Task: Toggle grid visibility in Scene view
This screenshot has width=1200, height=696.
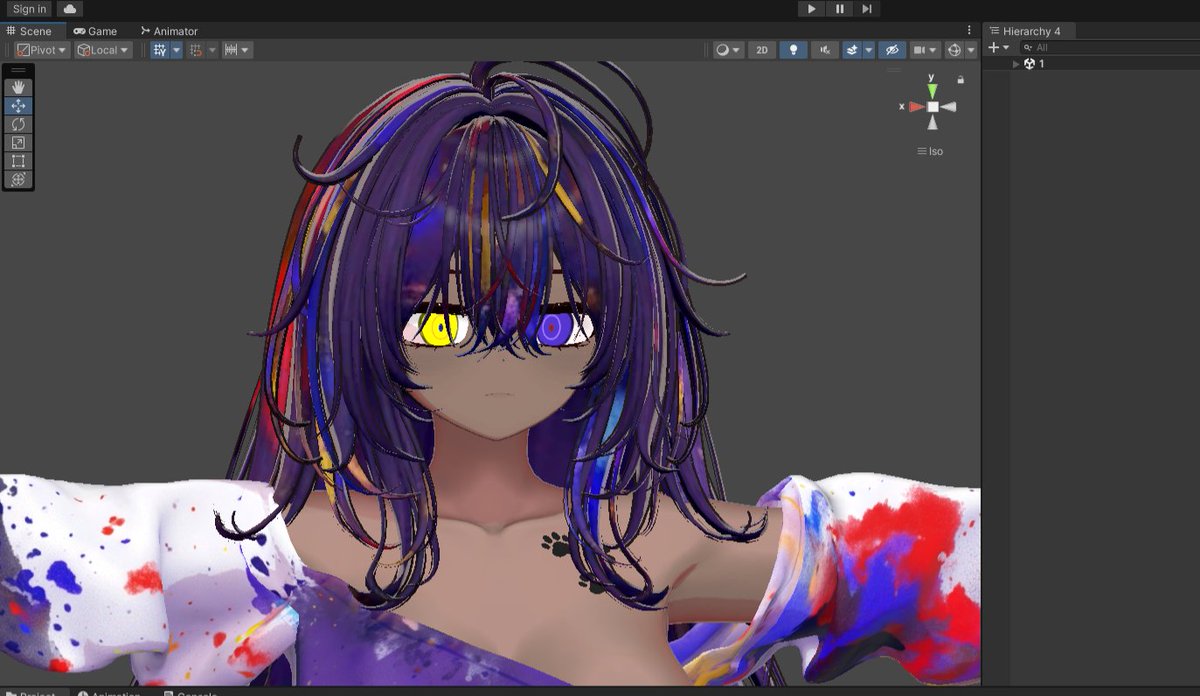Action: tap(160, 50)
